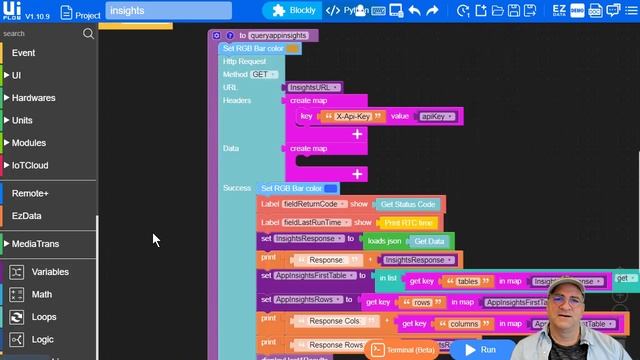This screenshot has width=640, height=360.
Task: Expand the Units category
Action: pyautogui.click(x=22, y=120)
